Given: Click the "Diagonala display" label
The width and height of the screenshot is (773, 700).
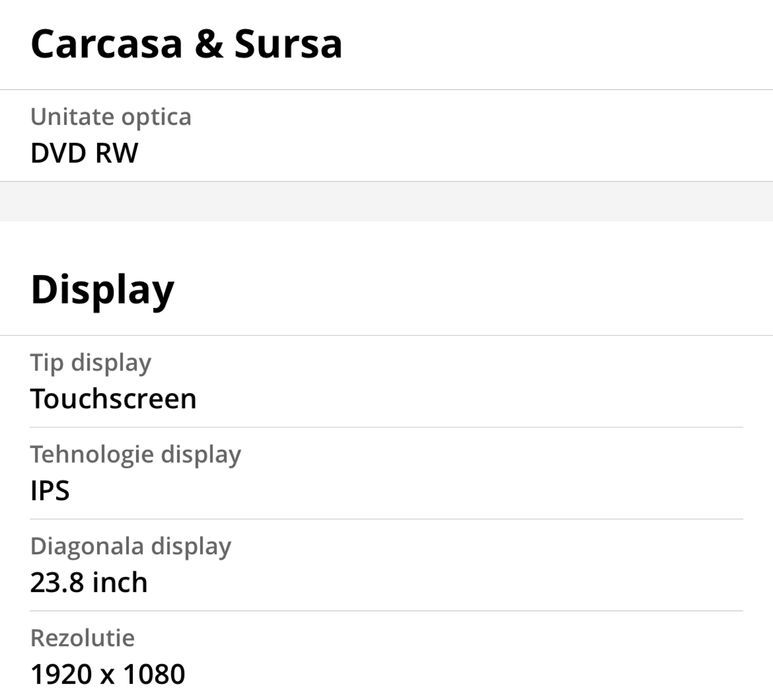Looking at the screenshot, I should (x=130, y=547).
